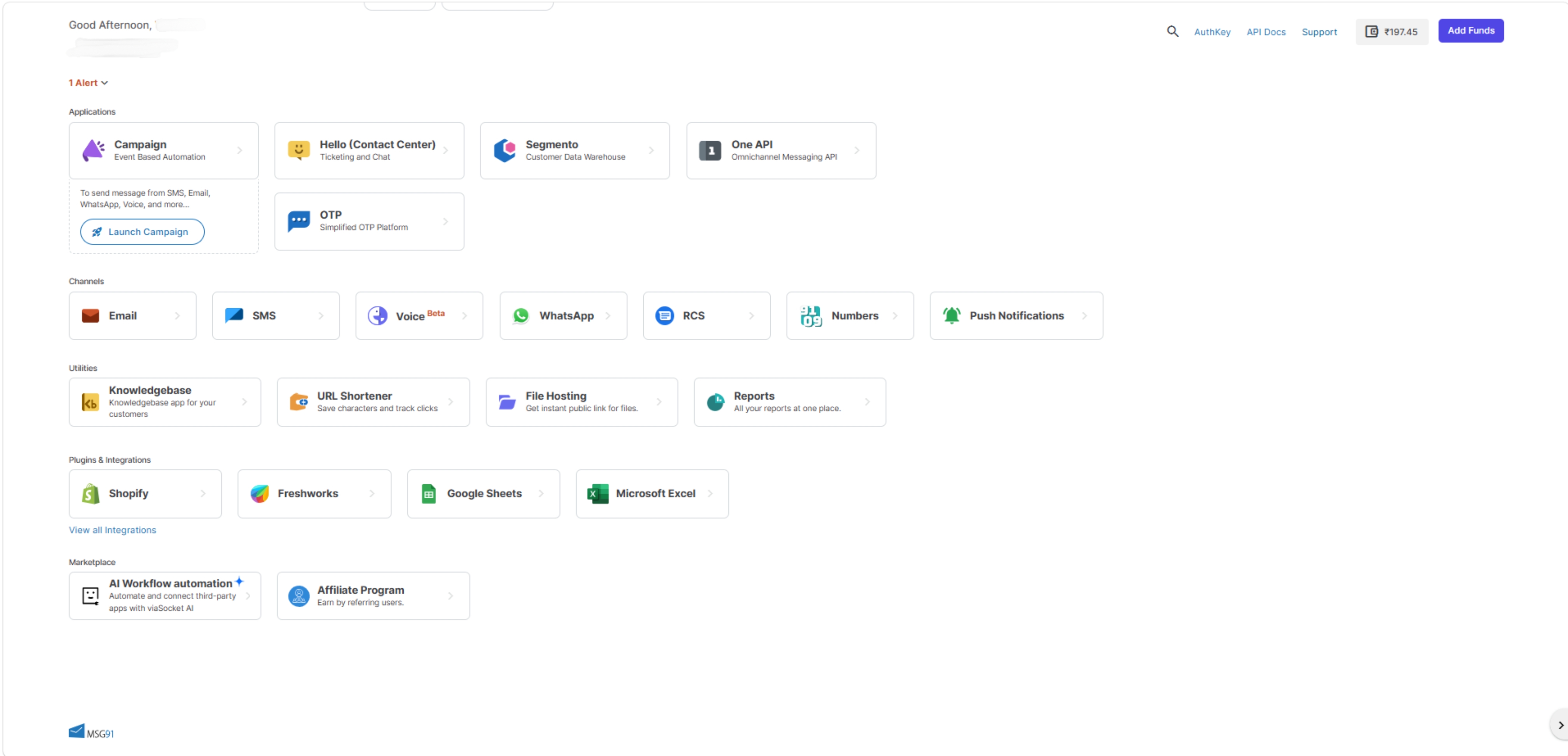Click the Freshworks logo icon
Viewport: 1568px width, 756px height.
point(260,494)
